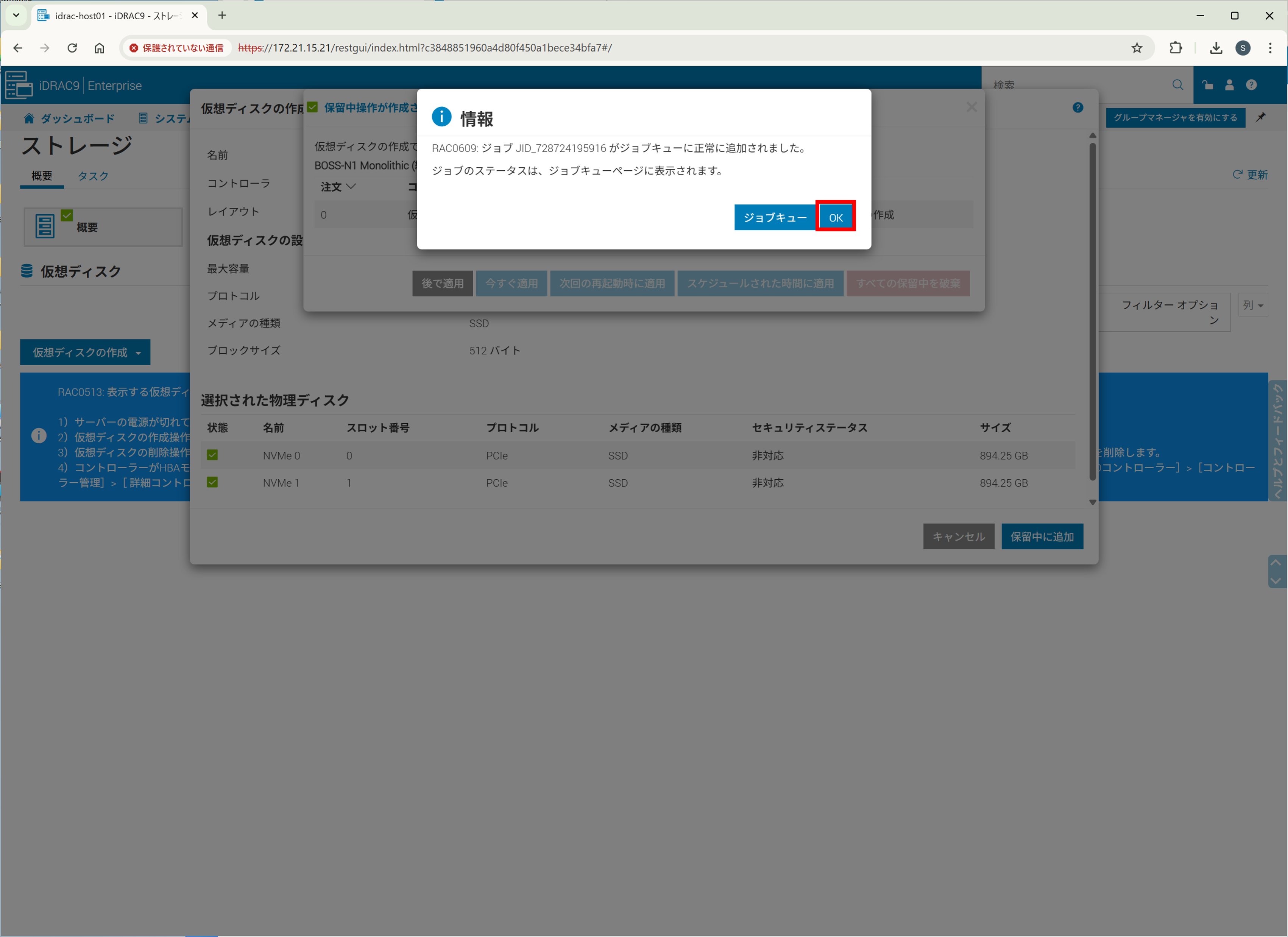Viewport: 1288px width, 937px height.
Task: Sort by the 注文 column chevron
Action: 351,186
